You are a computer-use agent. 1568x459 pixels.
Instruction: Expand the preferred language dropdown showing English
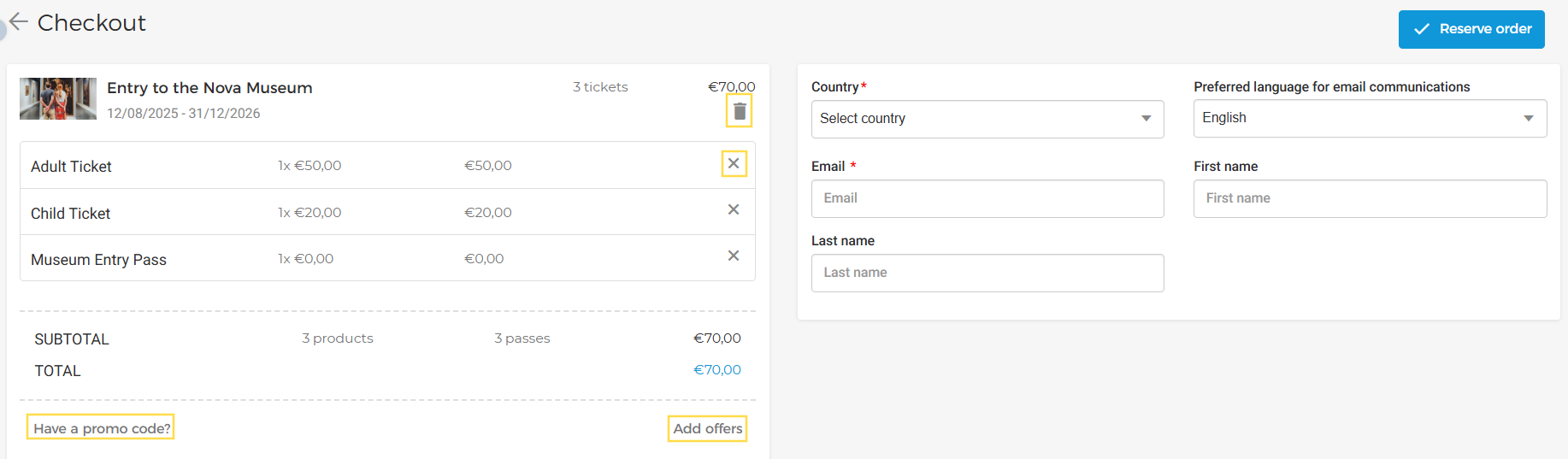[x=1369, y=118]
